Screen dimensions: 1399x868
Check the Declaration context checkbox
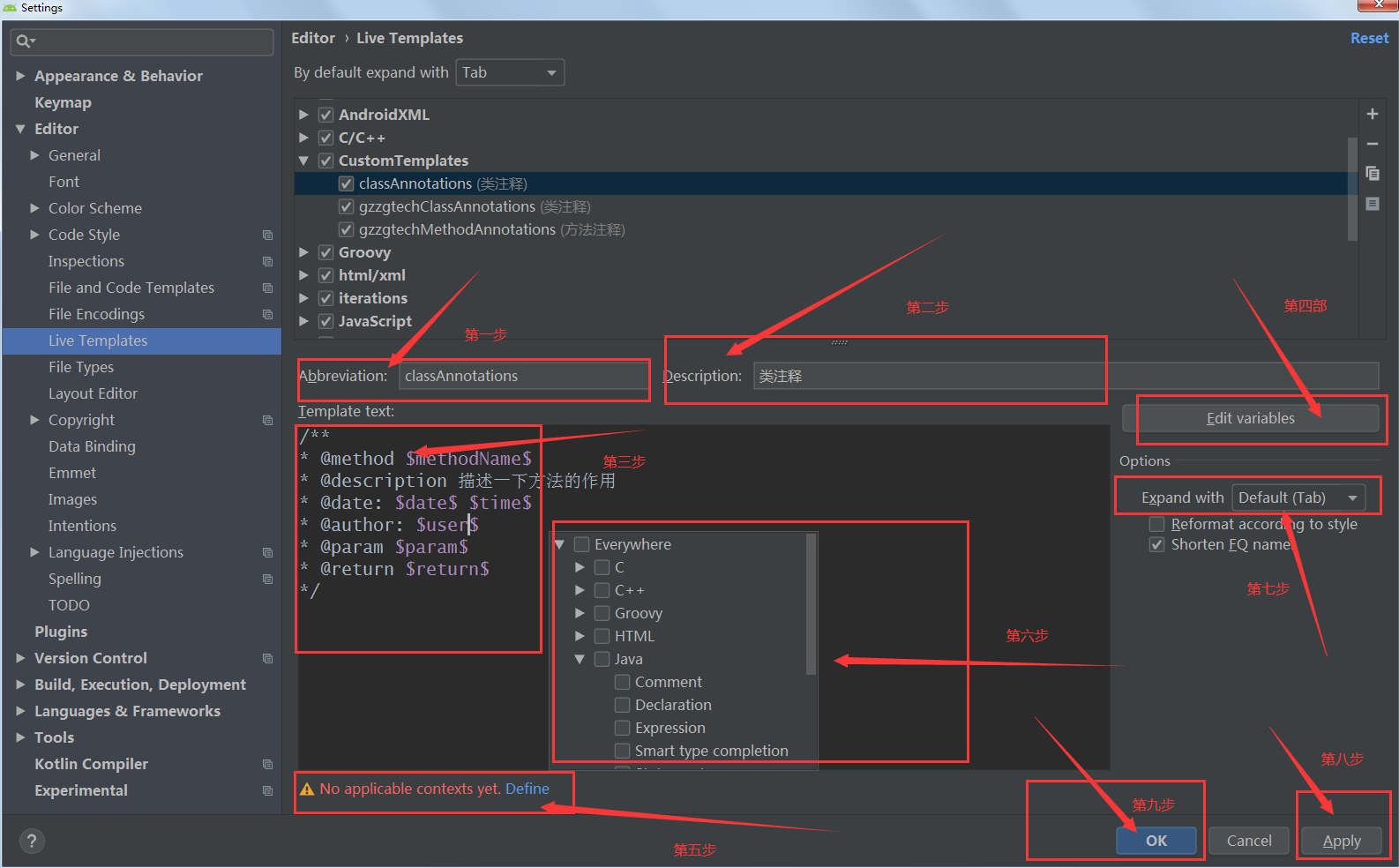622,705
